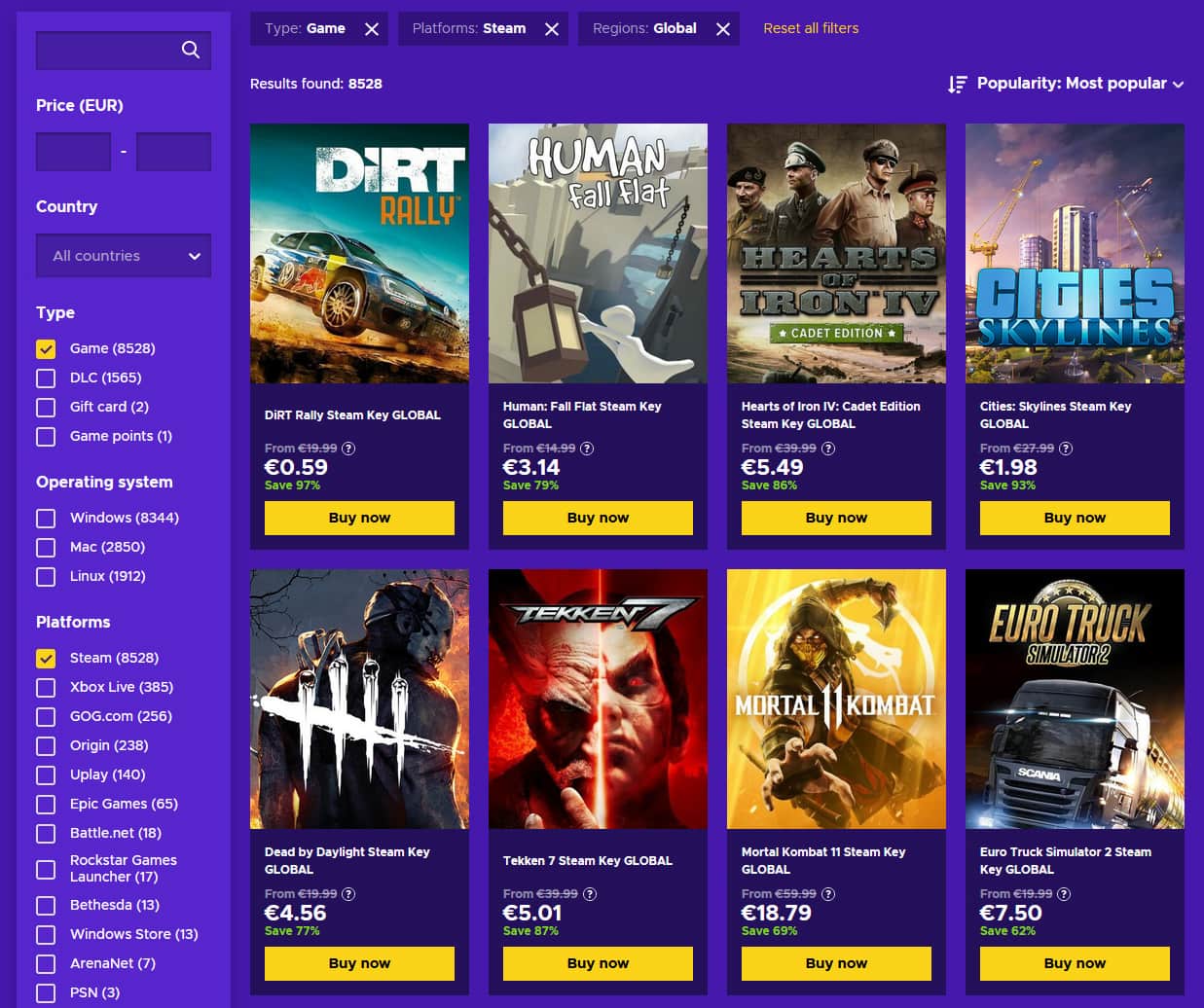Viewport: 1204px width, 1008px height.
Task: Buy Euro Truck Simulator 2 now
Action: (x=1075, y=963)
